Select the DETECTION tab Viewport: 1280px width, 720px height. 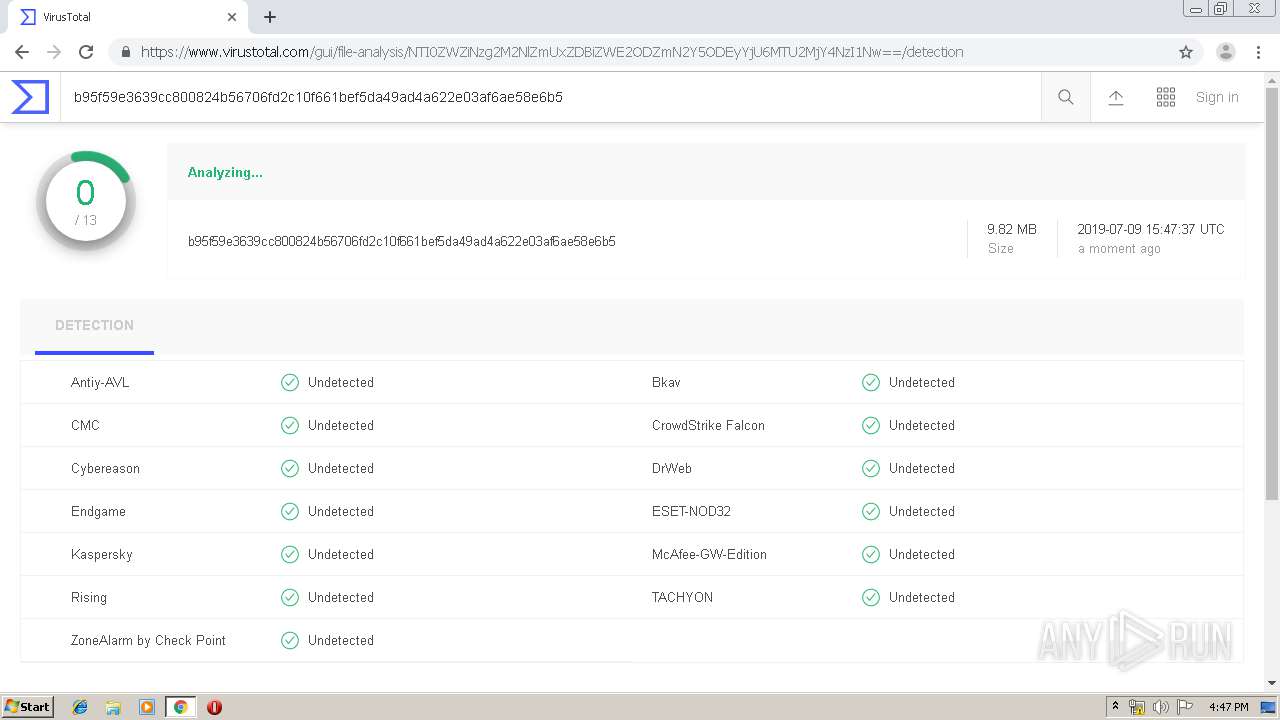(94, 325)
